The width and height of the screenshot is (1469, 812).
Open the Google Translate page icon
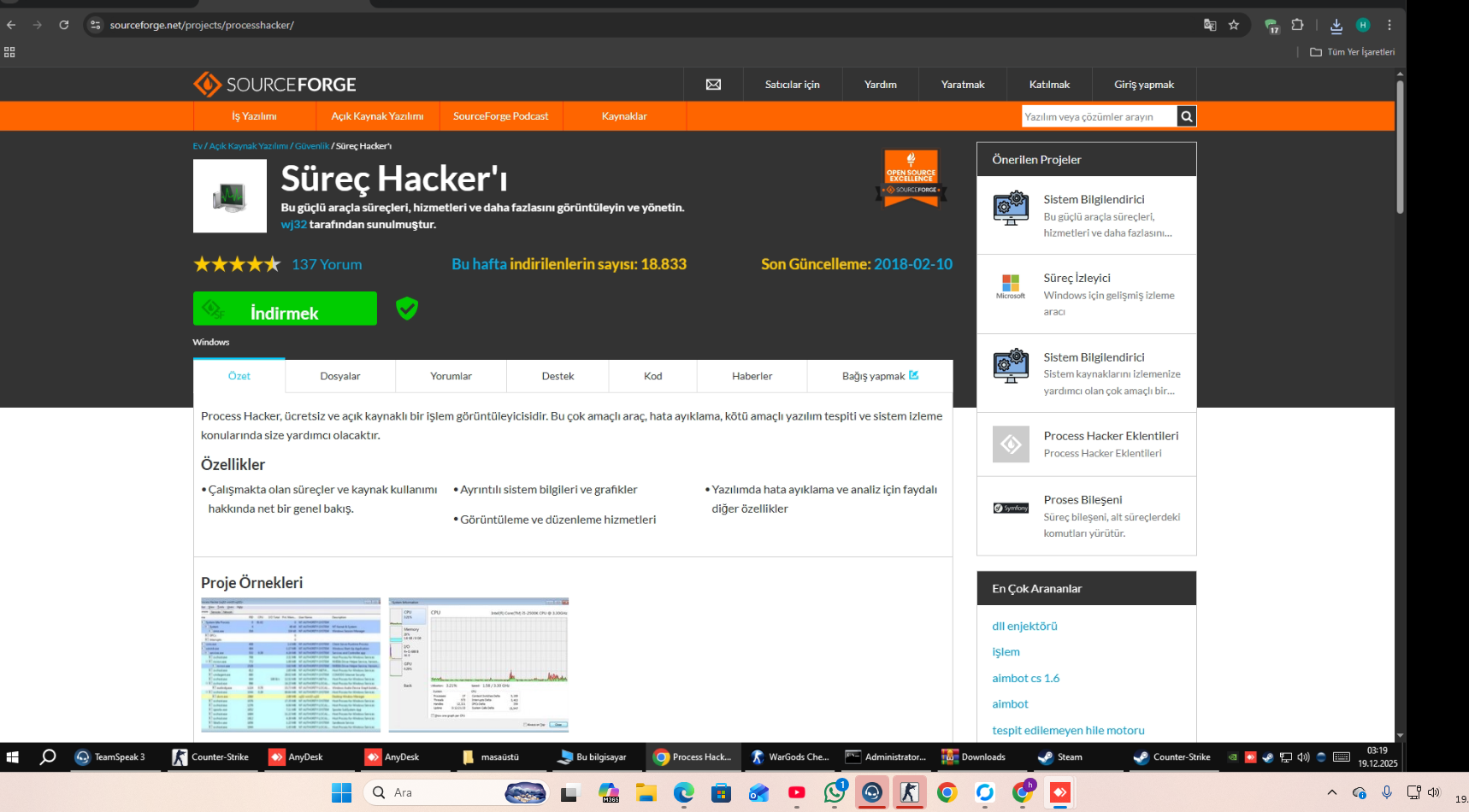pyautogui.click(x=1210, y=25)
